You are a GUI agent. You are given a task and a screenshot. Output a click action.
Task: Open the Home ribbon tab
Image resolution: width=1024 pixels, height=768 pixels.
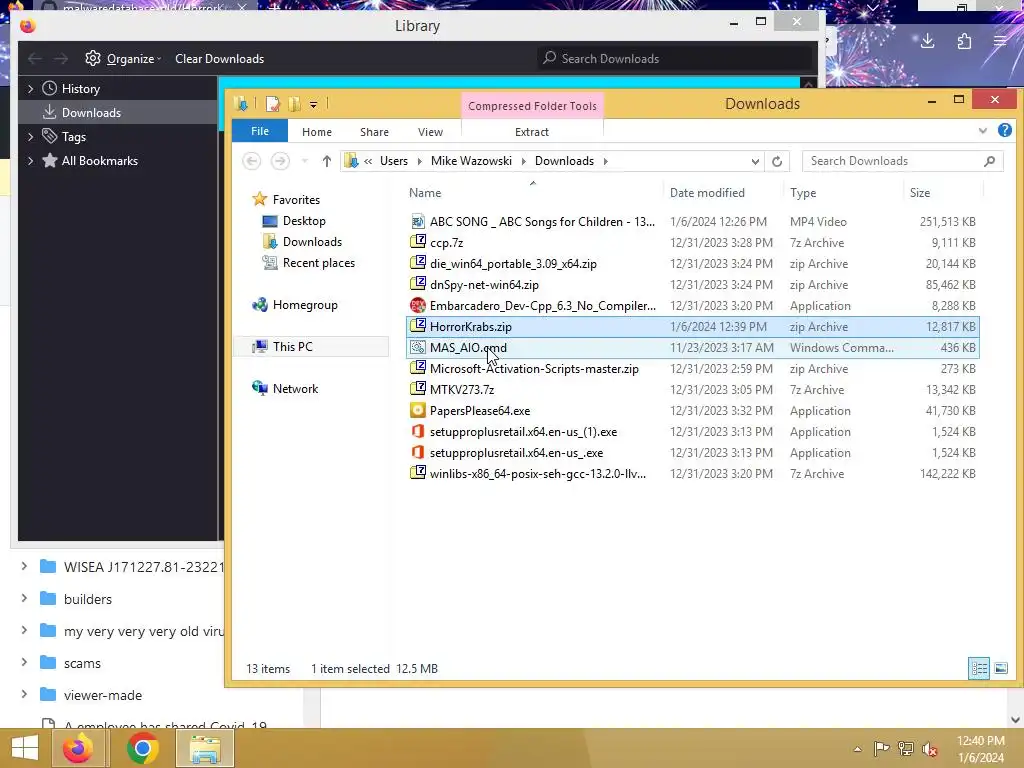pyautogui.click(x=317, y=132)
